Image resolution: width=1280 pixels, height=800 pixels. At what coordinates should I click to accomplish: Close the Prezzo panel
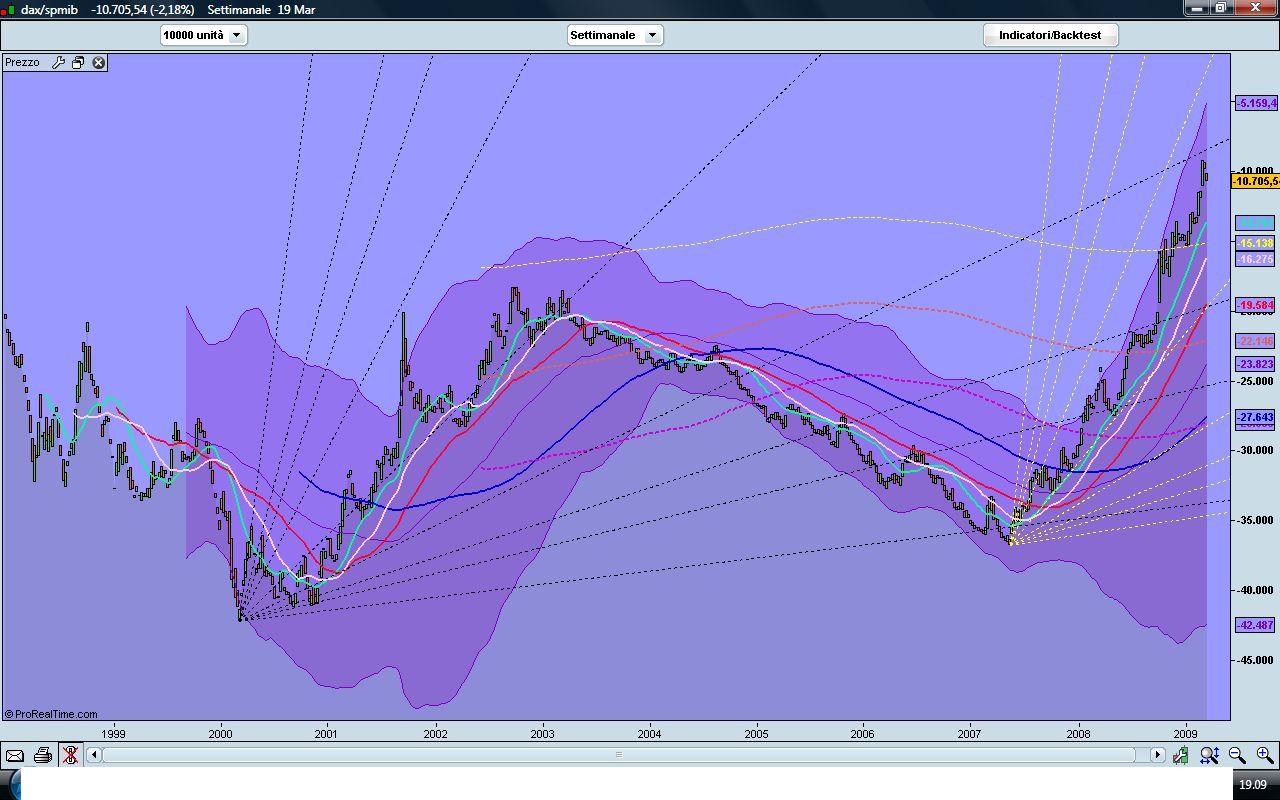tap(99, 62)
